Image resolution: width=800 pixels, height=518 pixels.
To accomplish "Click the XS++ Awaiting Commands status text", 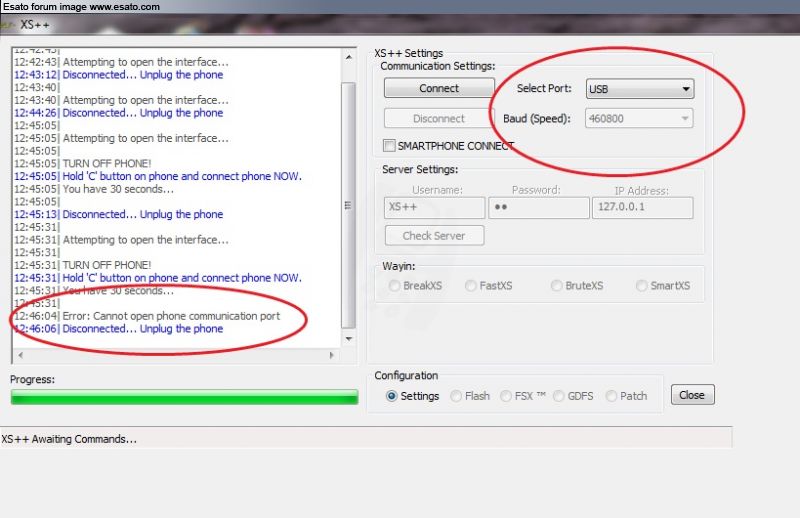I will point(69,439).
